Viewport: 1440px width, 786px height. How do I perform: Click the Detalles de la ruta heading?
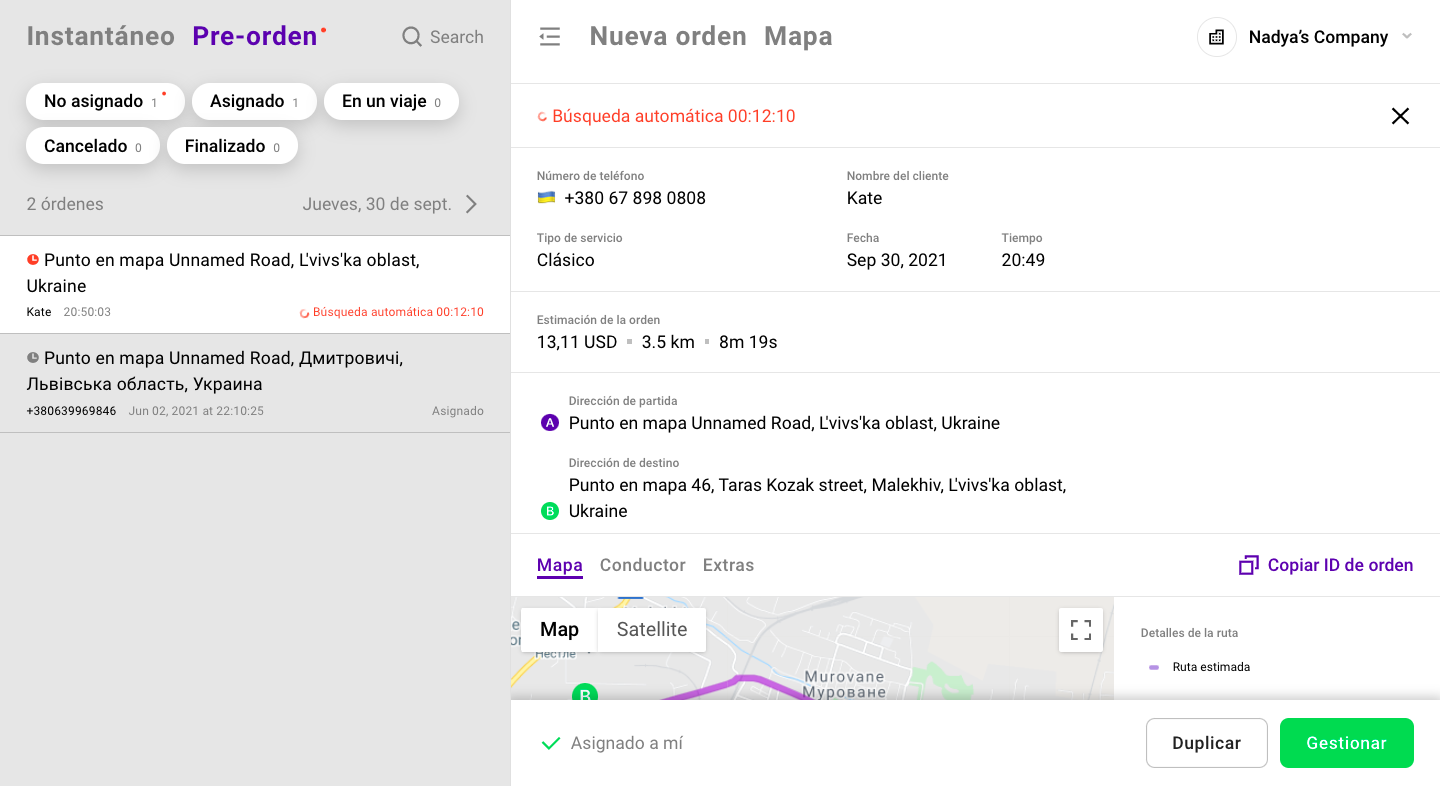[x=1189, y=633]
